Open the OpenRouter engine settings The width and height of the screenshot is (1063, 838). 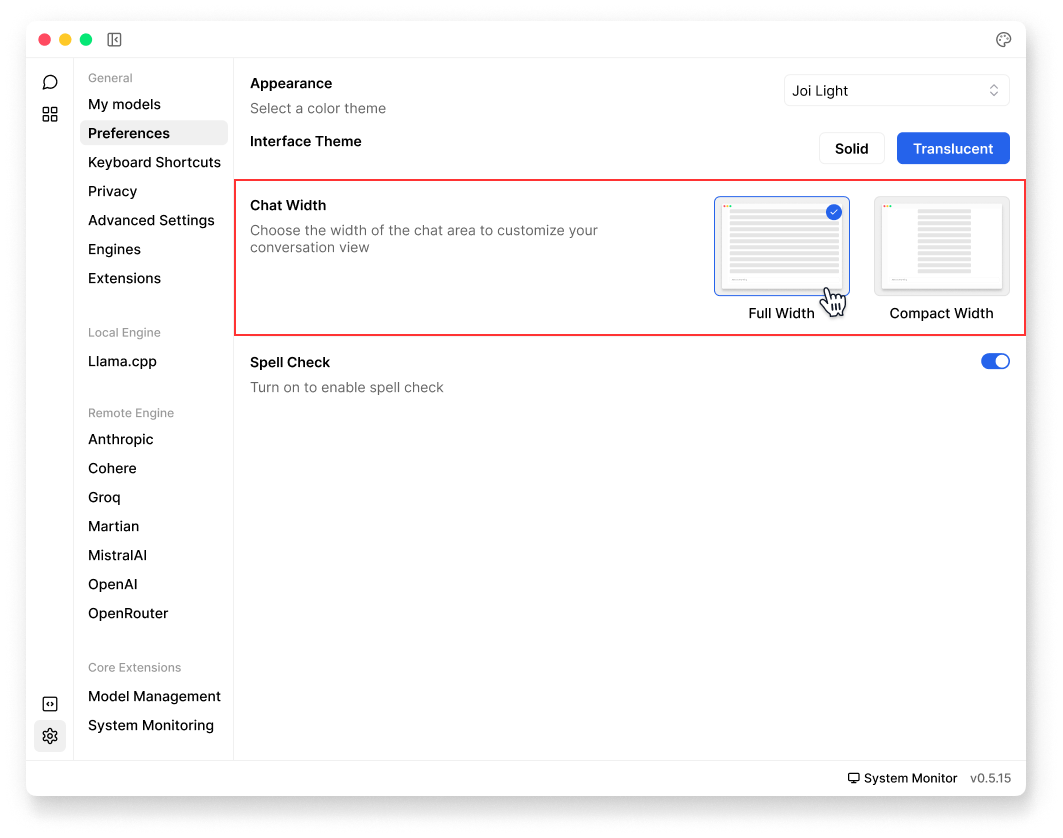tap(128, 613)
